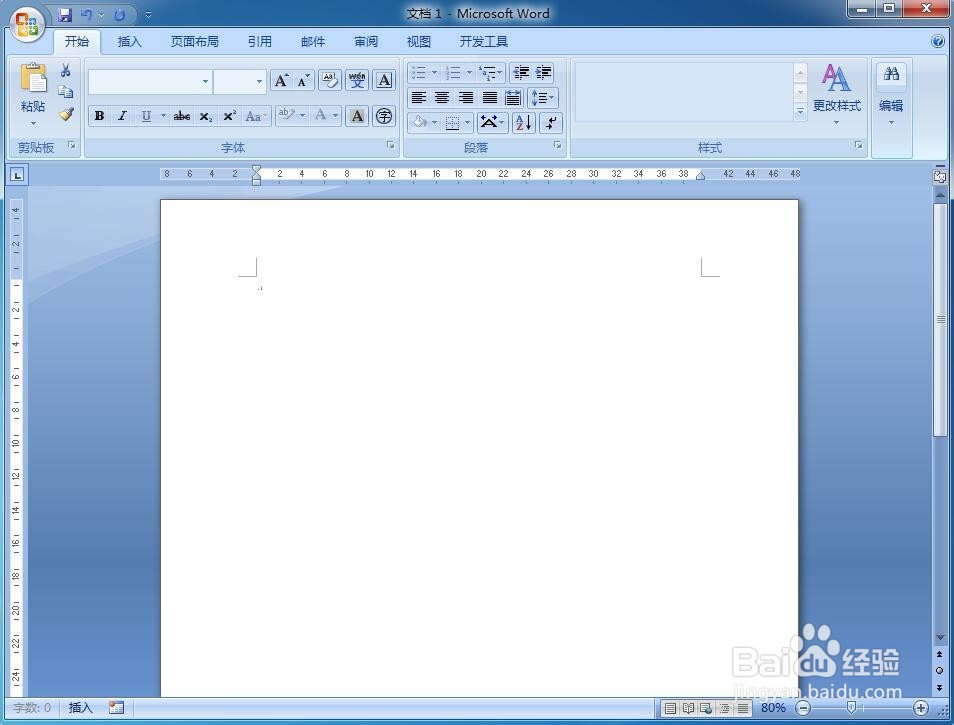Open Chinese layout options icon

click(x=492, y=123)
